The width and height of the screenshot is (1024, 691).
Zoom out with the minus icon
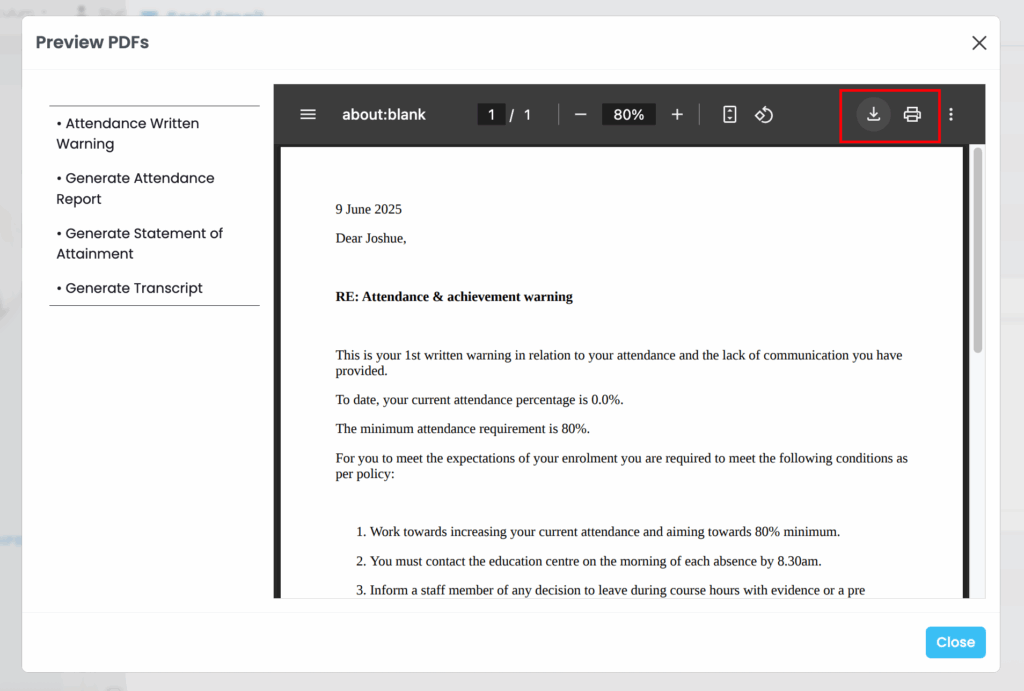pos(580,115)
